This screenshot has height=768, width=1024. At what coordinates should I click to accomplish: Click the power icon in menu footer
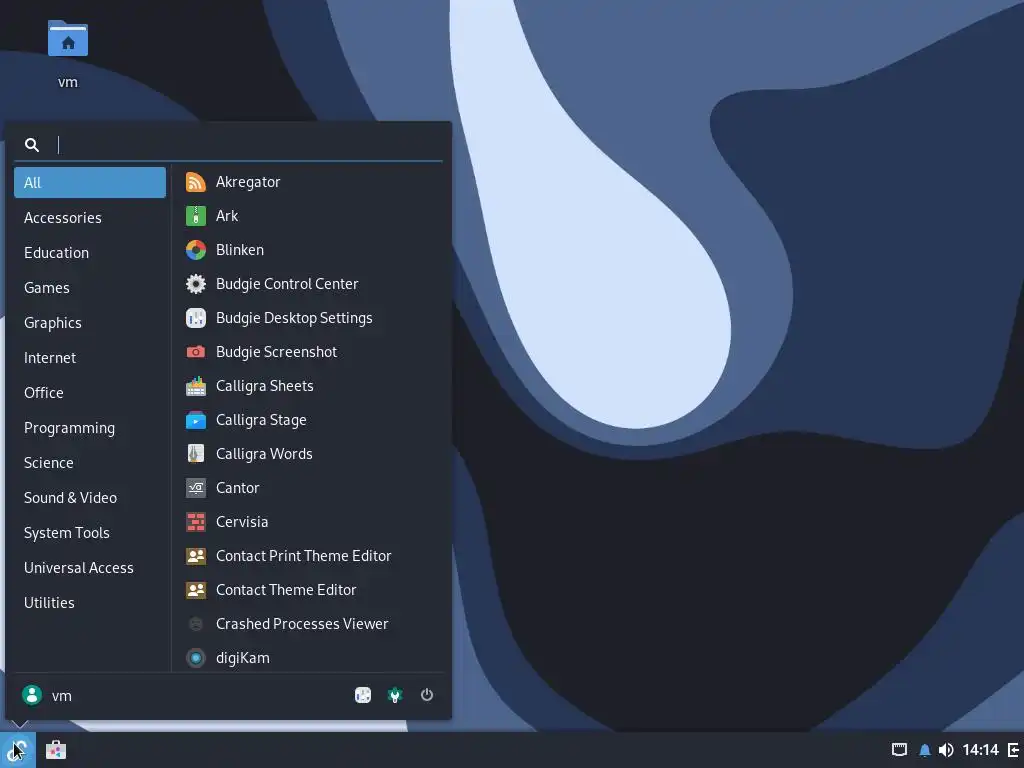(426, 695)
